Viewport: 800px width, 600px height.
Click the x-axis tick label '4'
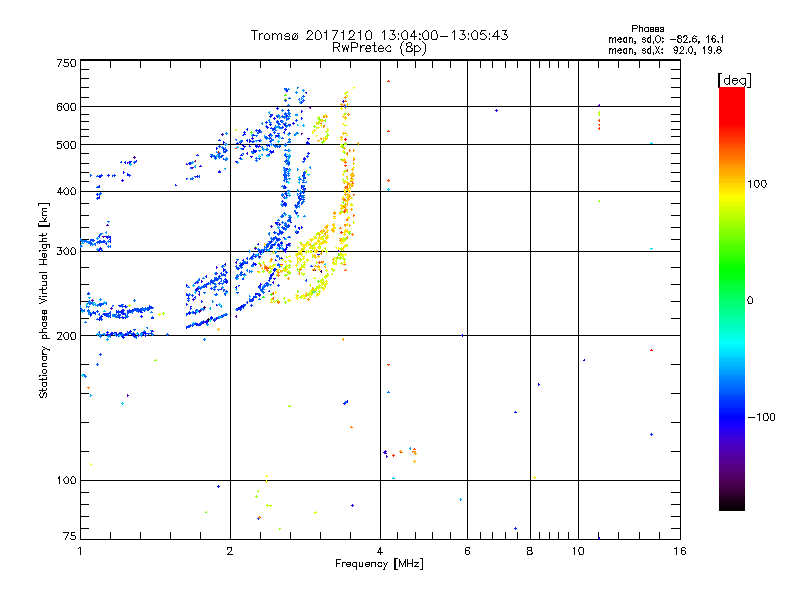click(x=380, y=551)
